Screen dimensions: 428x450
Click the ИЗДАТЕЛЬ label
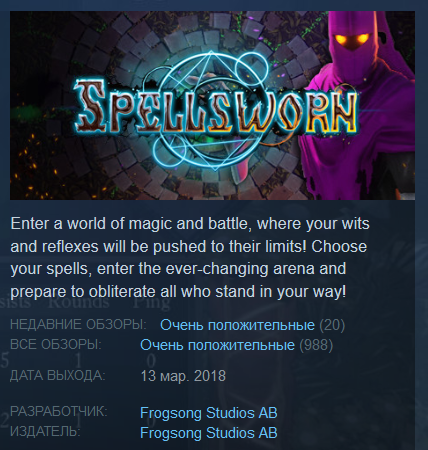45,432
